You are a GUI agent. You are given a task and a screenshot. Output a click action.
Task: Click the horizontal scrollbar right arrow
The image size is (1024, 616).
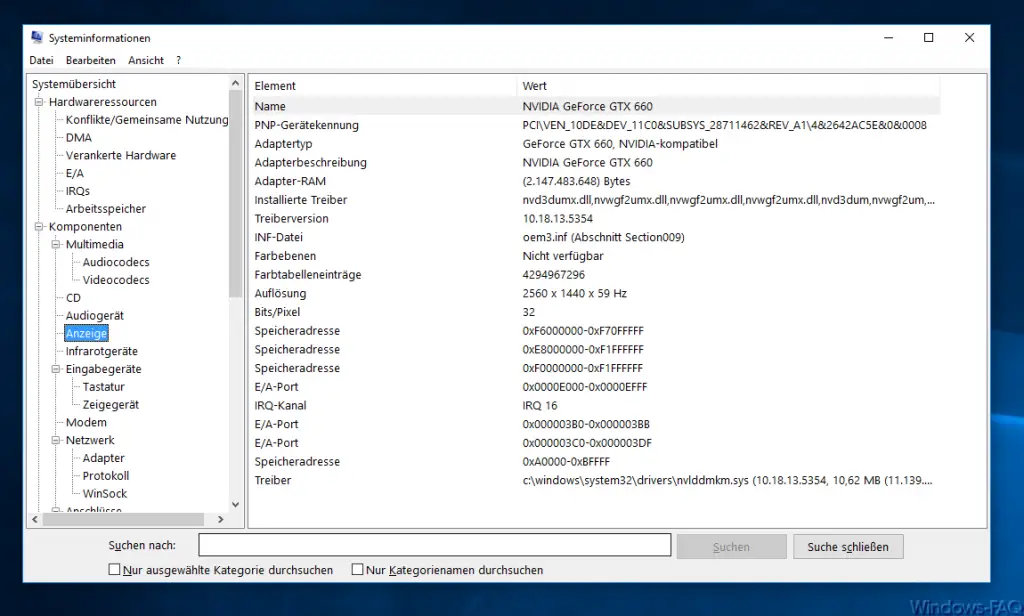(x=222, y=519)
